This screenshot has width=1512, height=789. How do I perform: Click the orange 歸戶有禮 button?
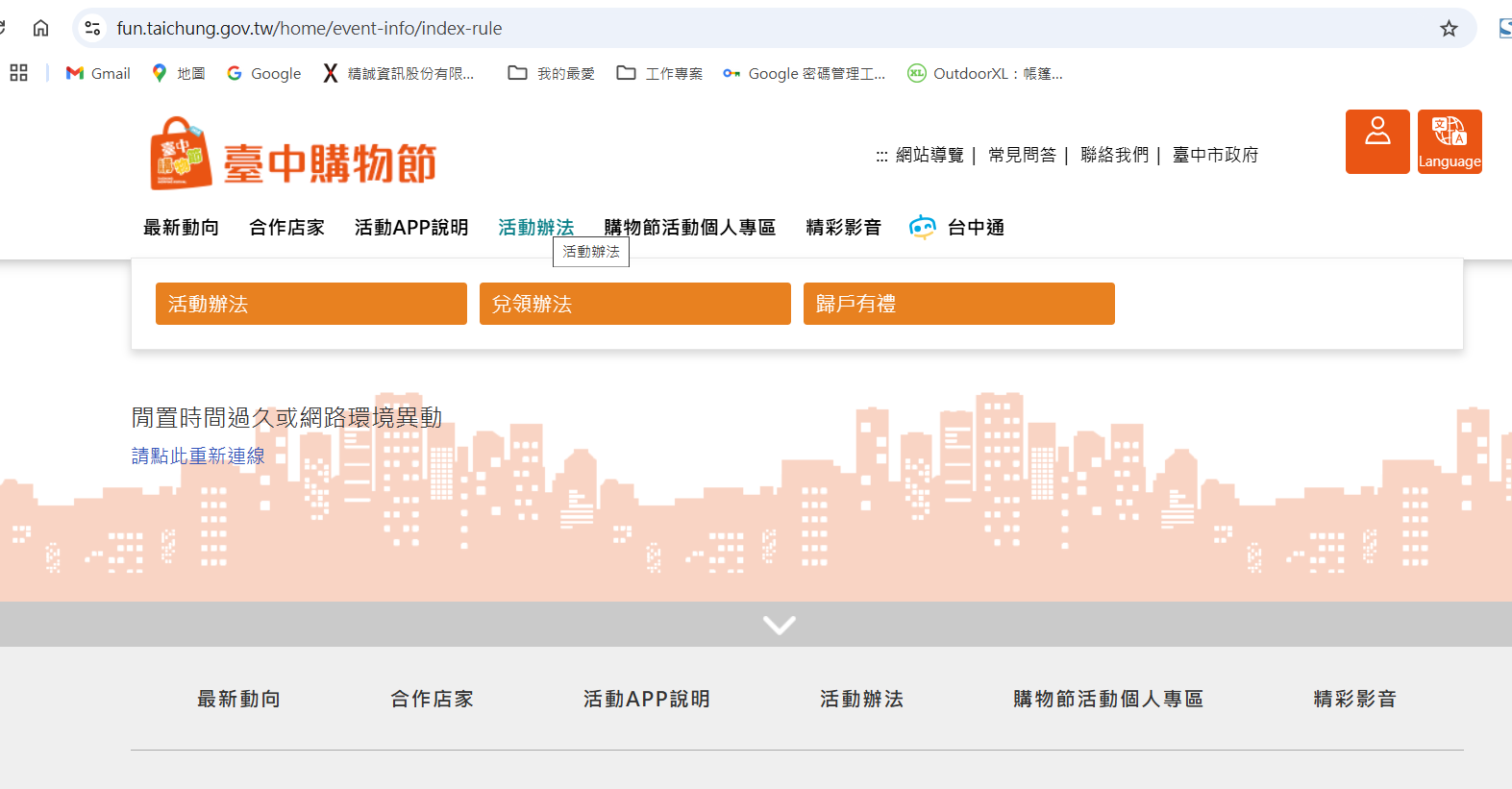(958, 304)
